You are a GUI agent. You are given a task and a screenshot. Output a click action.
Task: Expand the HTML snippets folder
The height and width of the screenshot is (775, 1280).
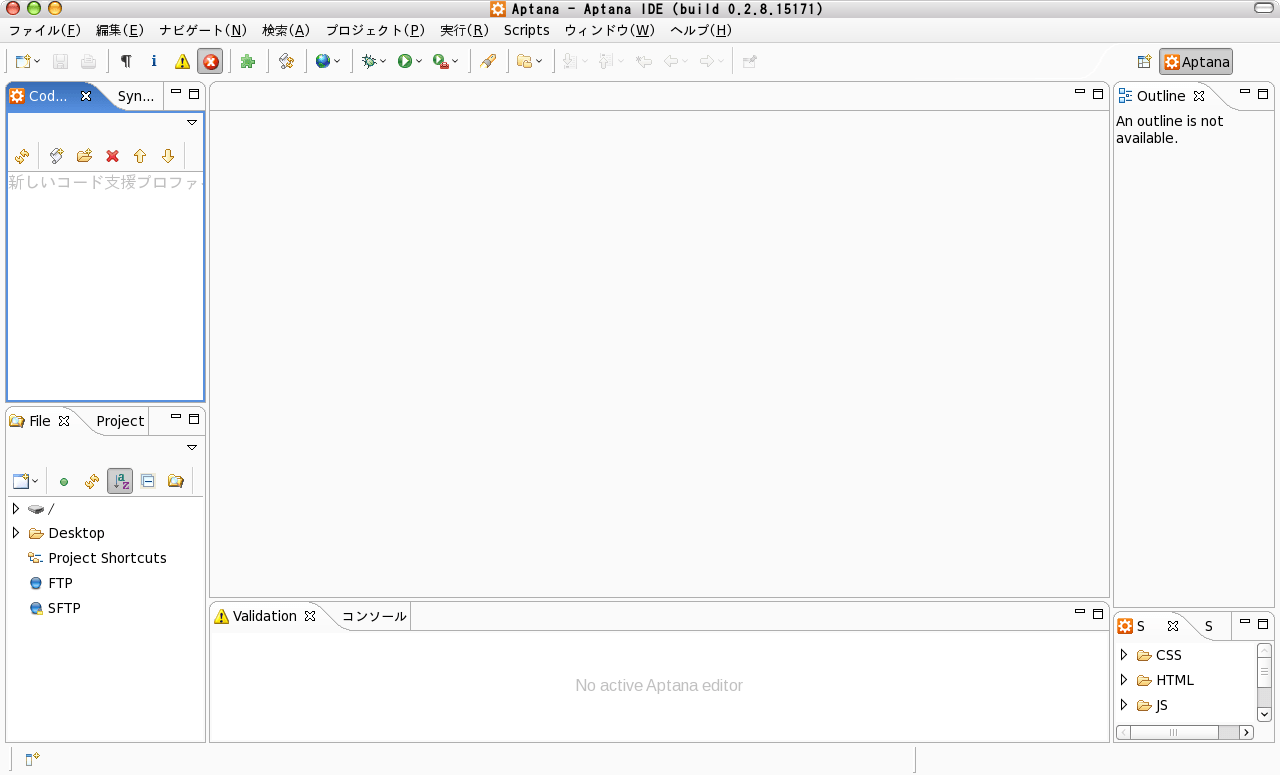pos(1124,680)
